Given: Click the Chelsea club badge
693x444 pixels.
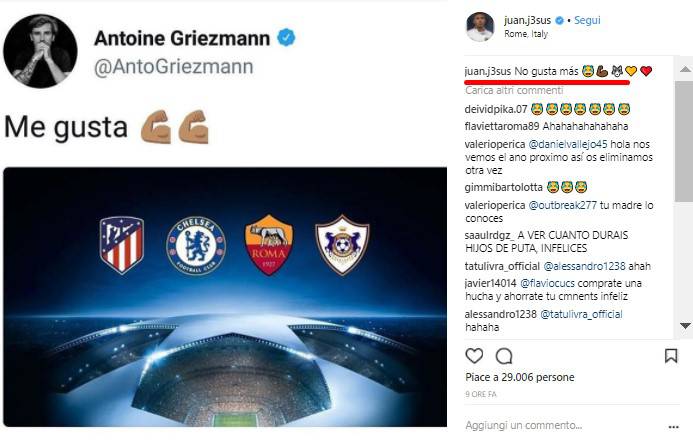Looking at the screenshot, I should click(196, 243).
